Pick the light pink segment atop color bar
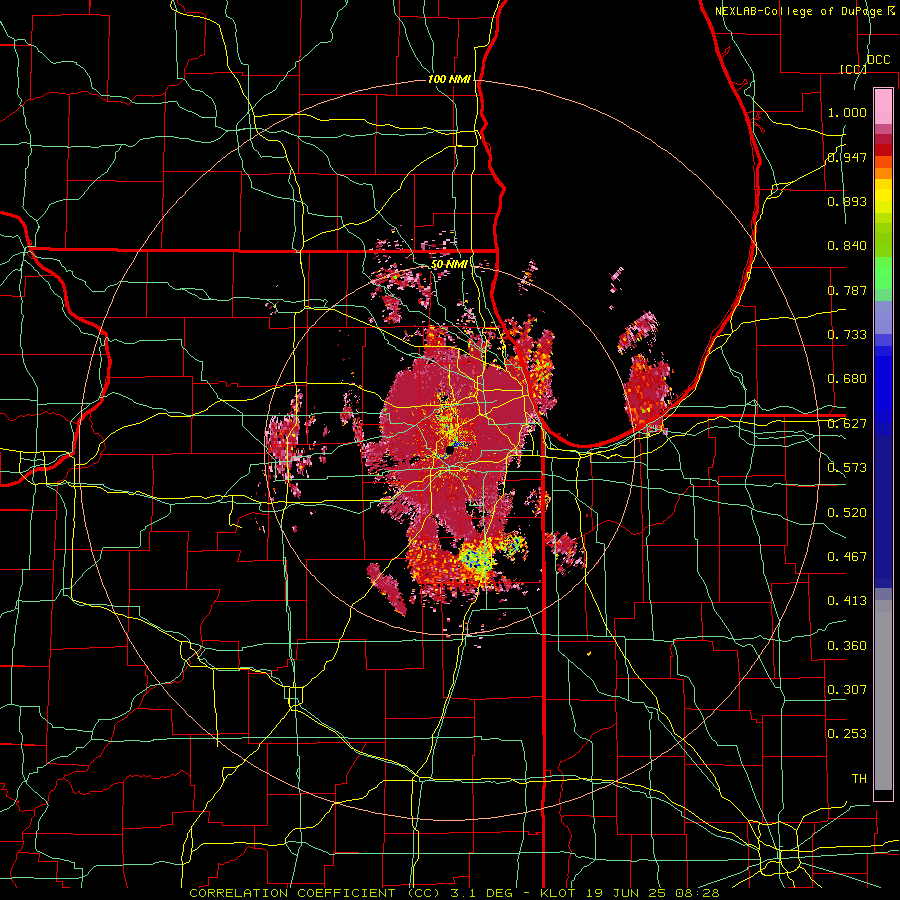Viewport: 900px width, 900px height. (x=883, y=106)
